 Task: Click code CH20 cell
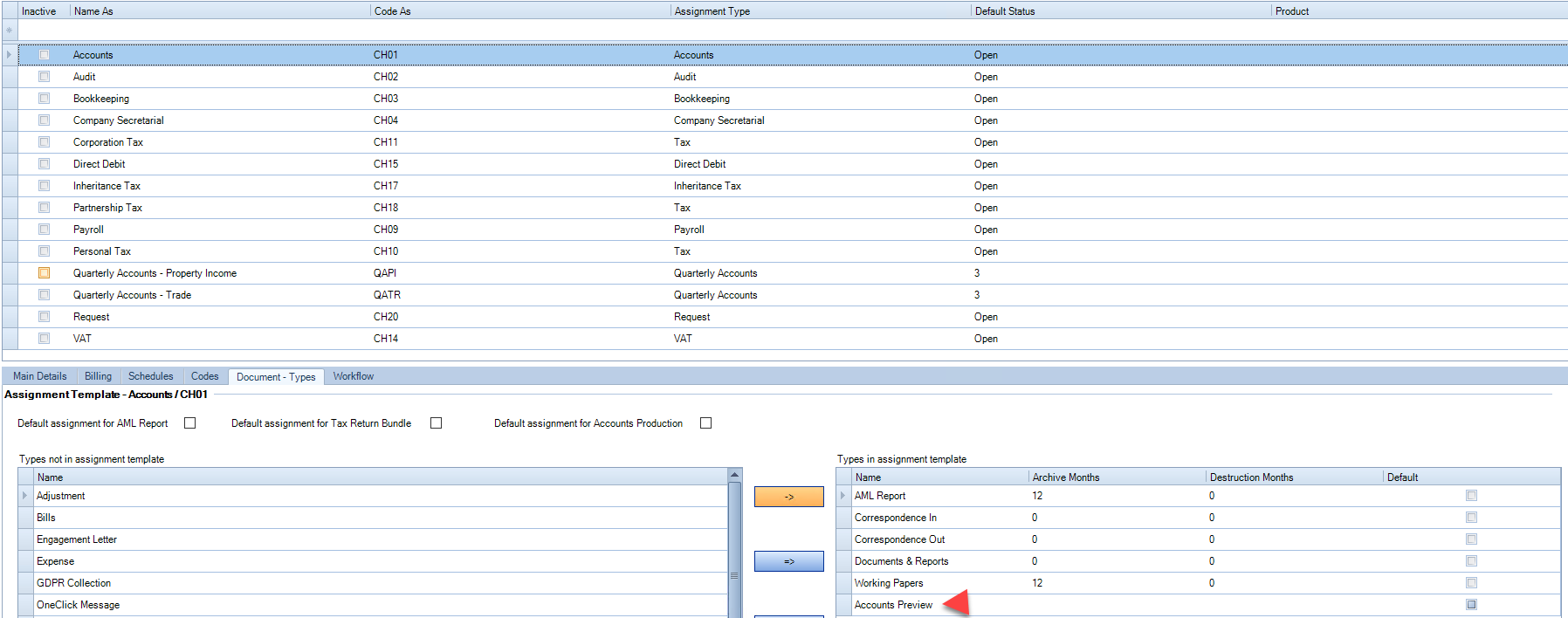[386, 317]
